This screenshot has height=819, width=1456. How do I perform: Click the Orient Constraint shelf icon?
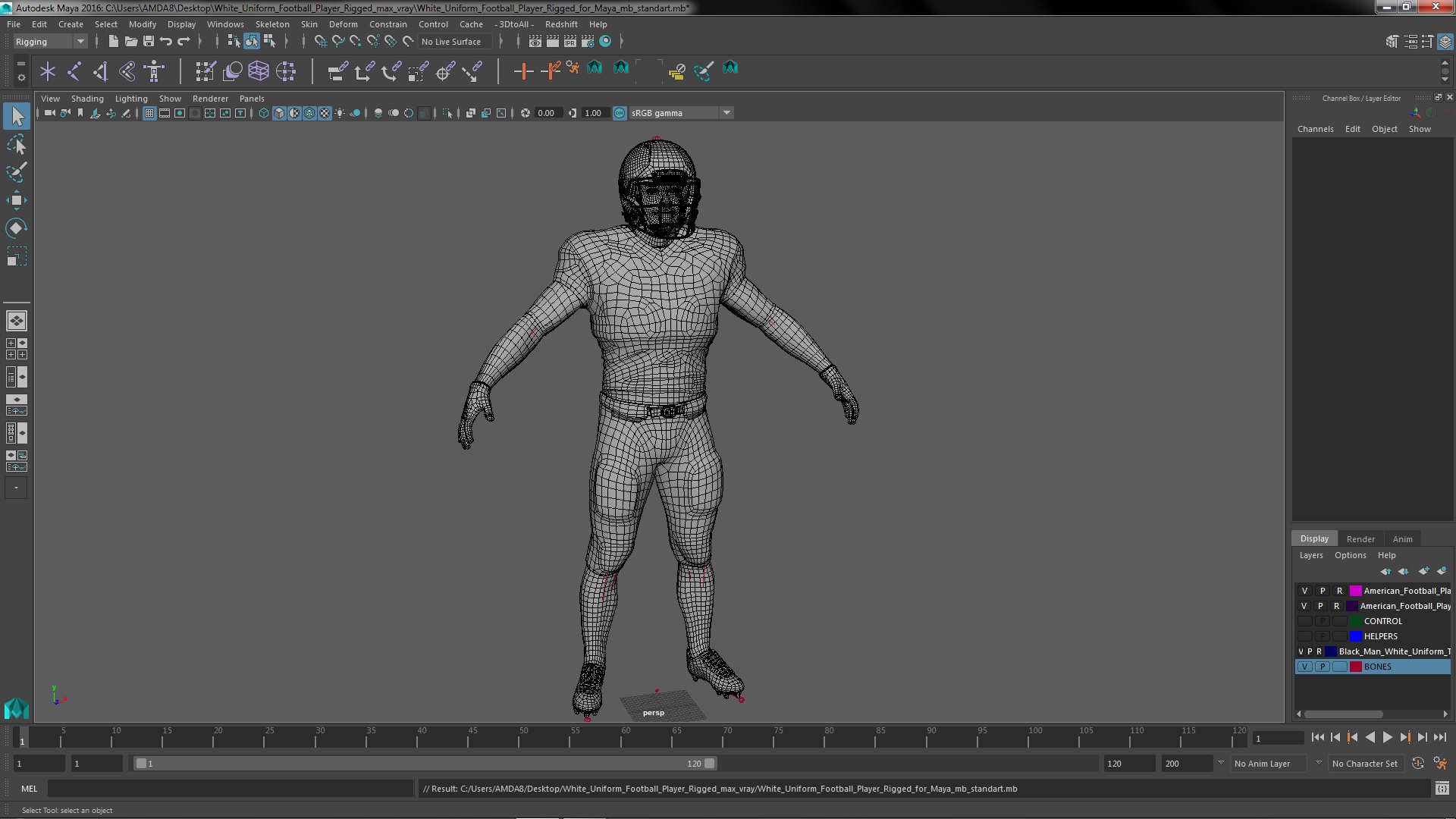391,71
